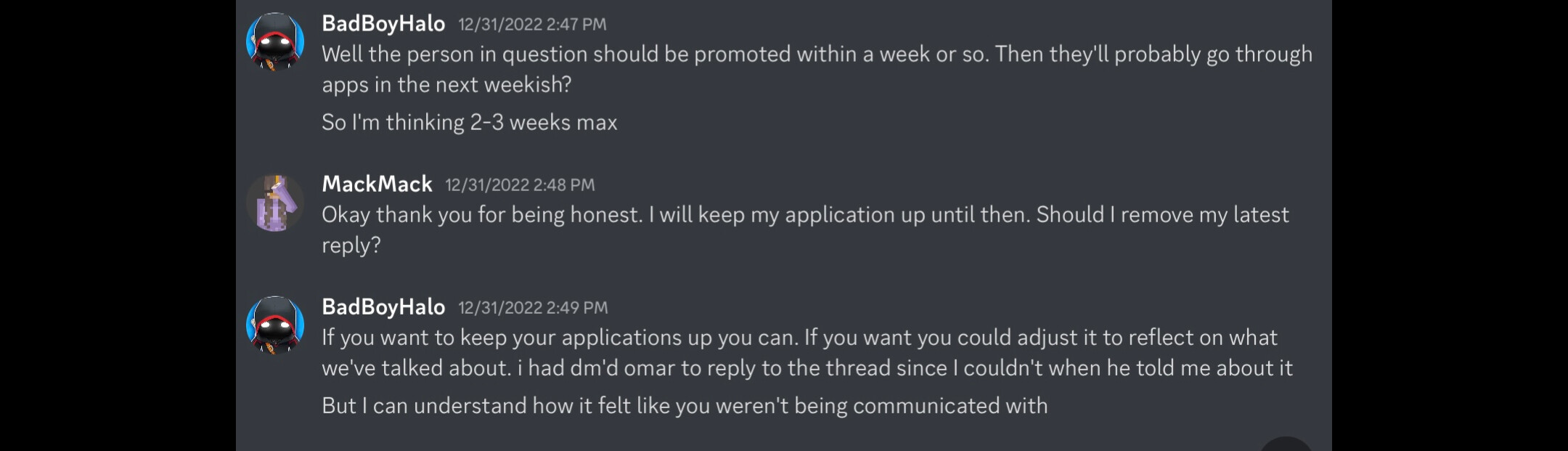Select the 'But I can understand how it felt' message
1568x451 pixels.
point(685,405)
